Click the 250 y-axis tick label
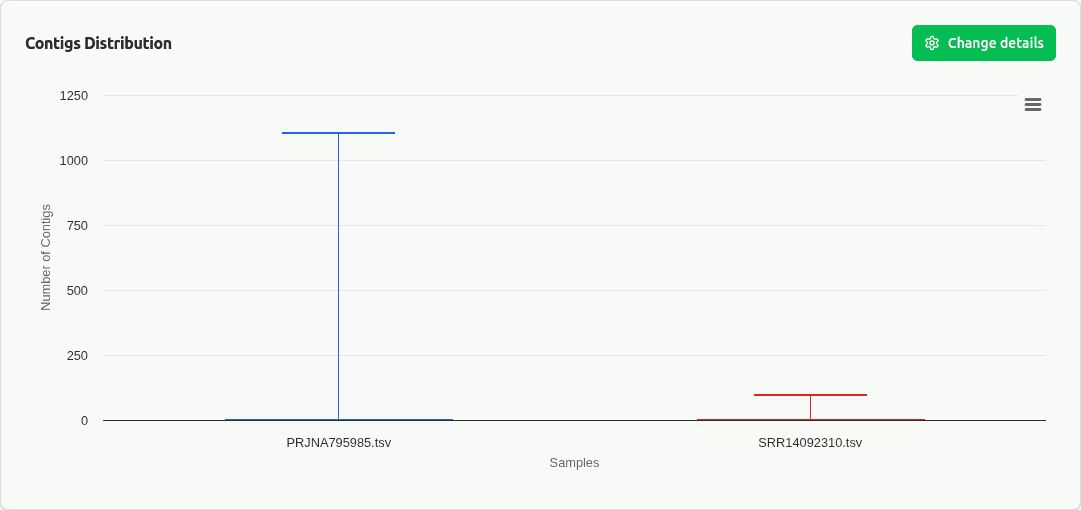The height and width of the screenshot is (510, 1081). click(77, 356)
